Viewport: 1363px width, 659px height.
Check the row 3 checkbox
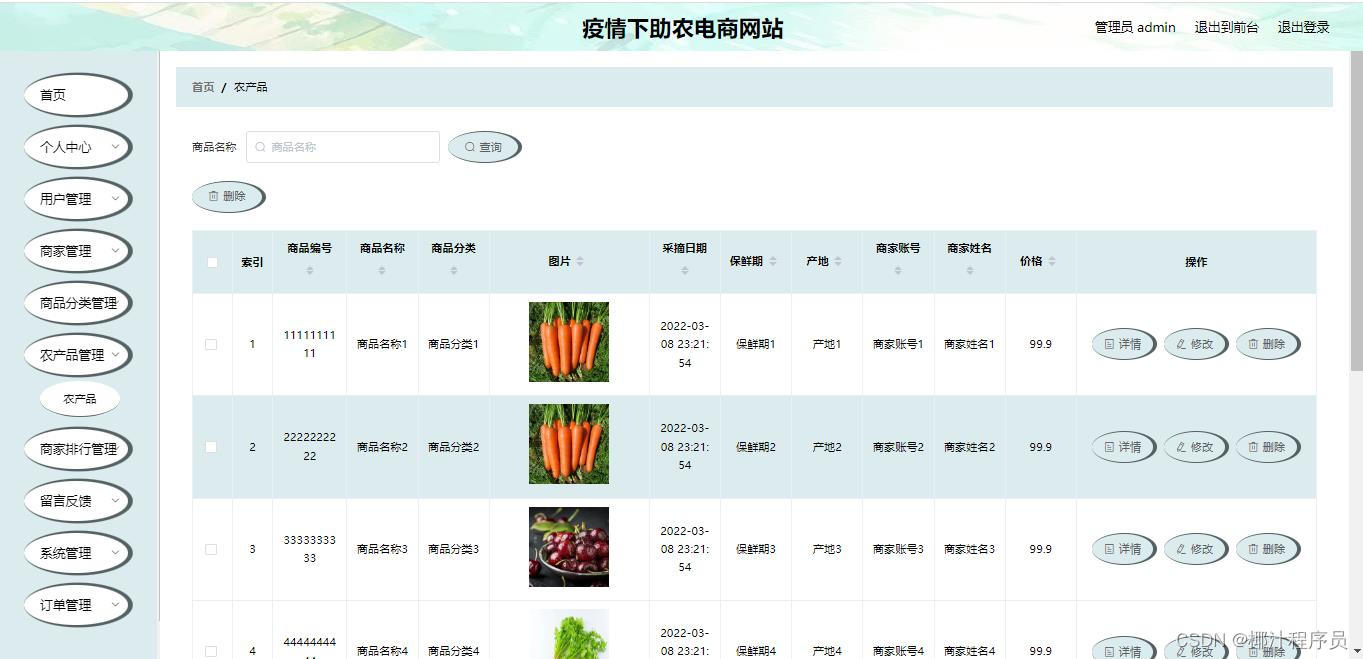pyautogui.click(x=211, y=549)
